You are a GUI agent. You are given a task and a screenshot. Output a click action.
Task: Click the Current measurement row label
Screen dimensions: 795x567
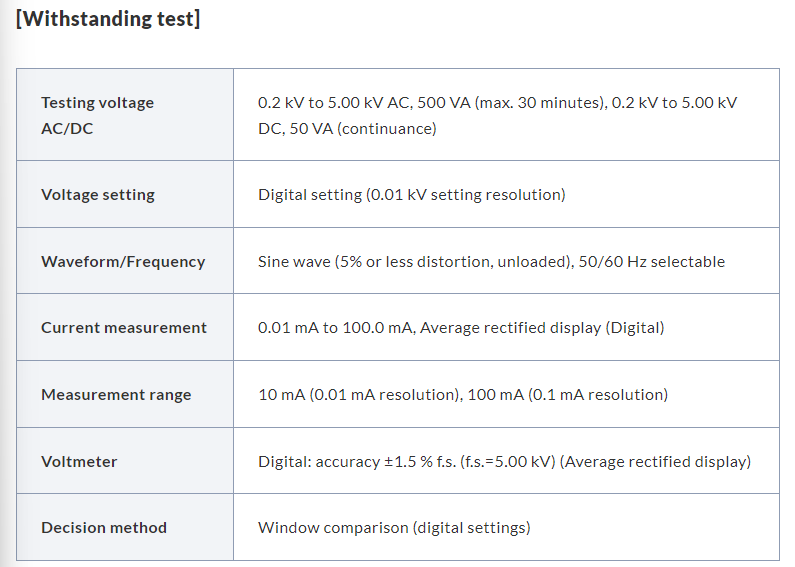pyautogui.click(x=124, y=328)
